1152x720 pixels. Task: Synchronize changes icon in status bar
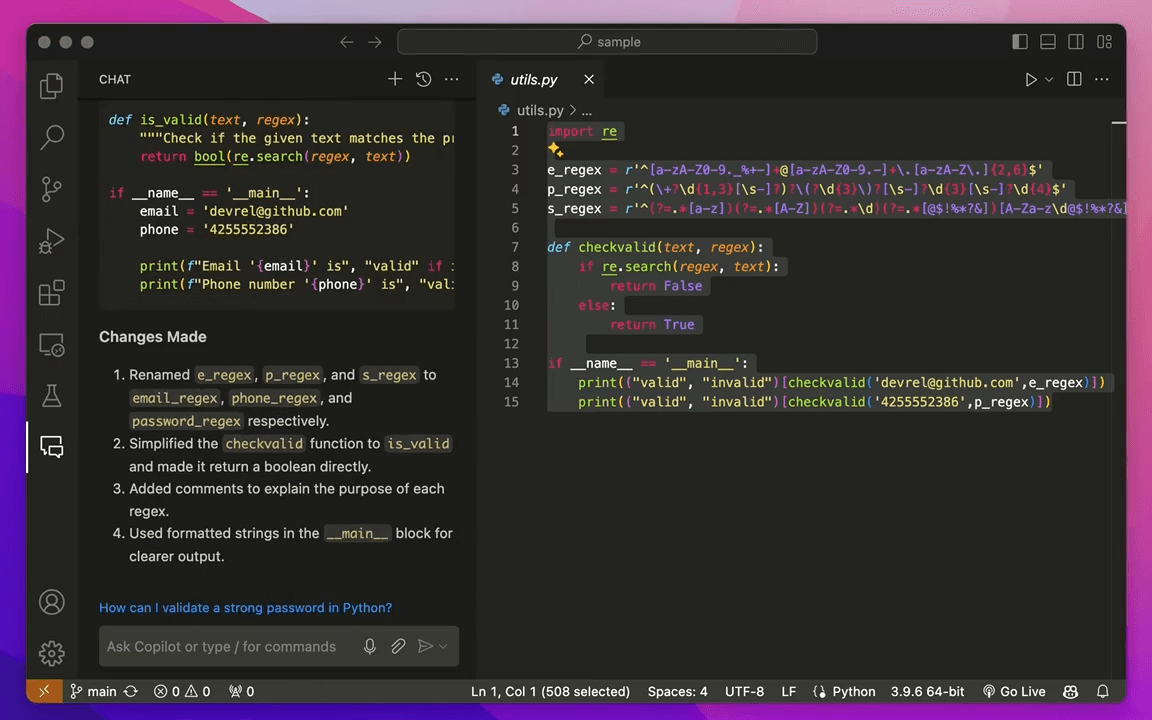click(131, 691)
